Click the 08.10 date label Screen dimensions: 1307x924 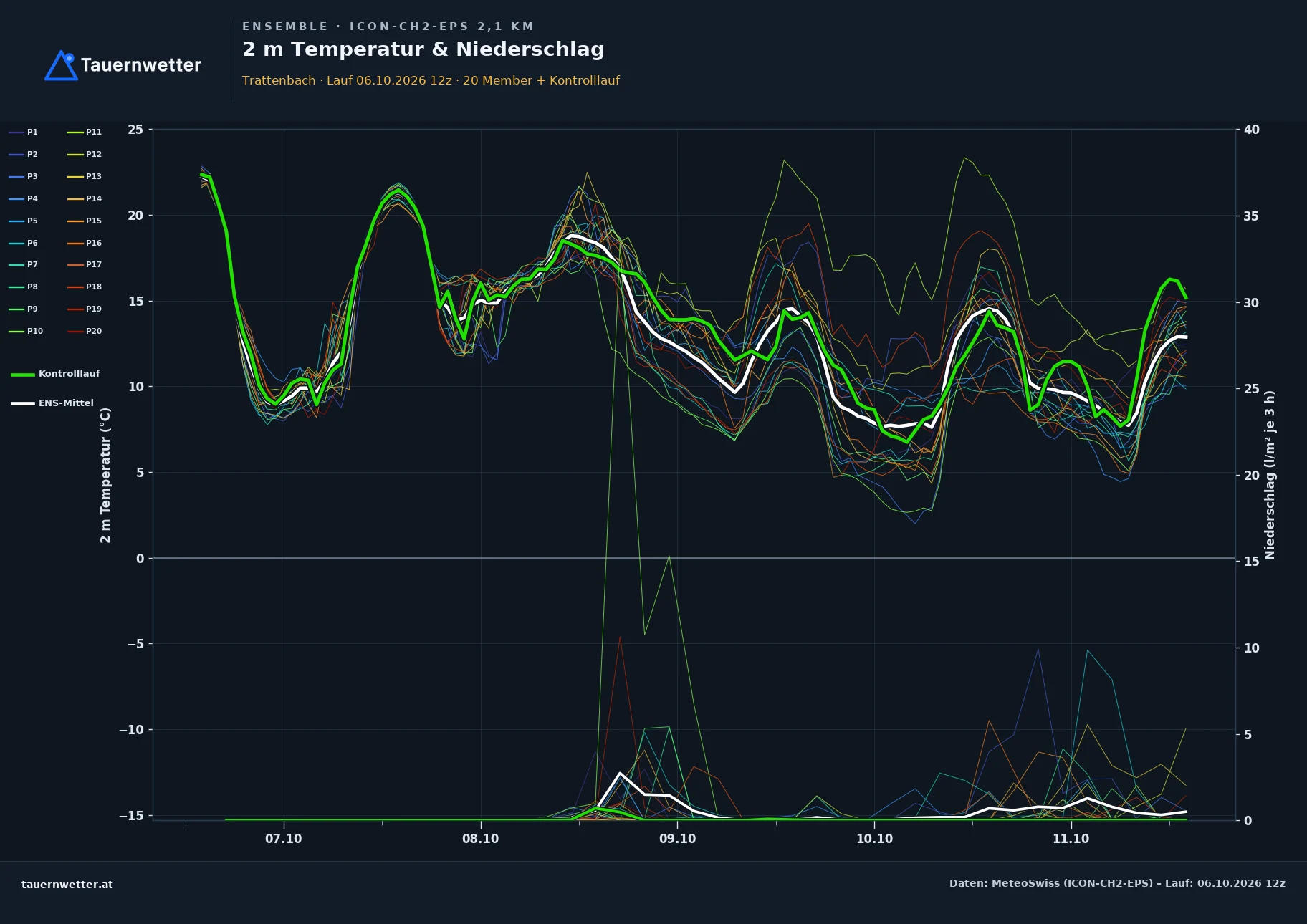coord(480,839)
